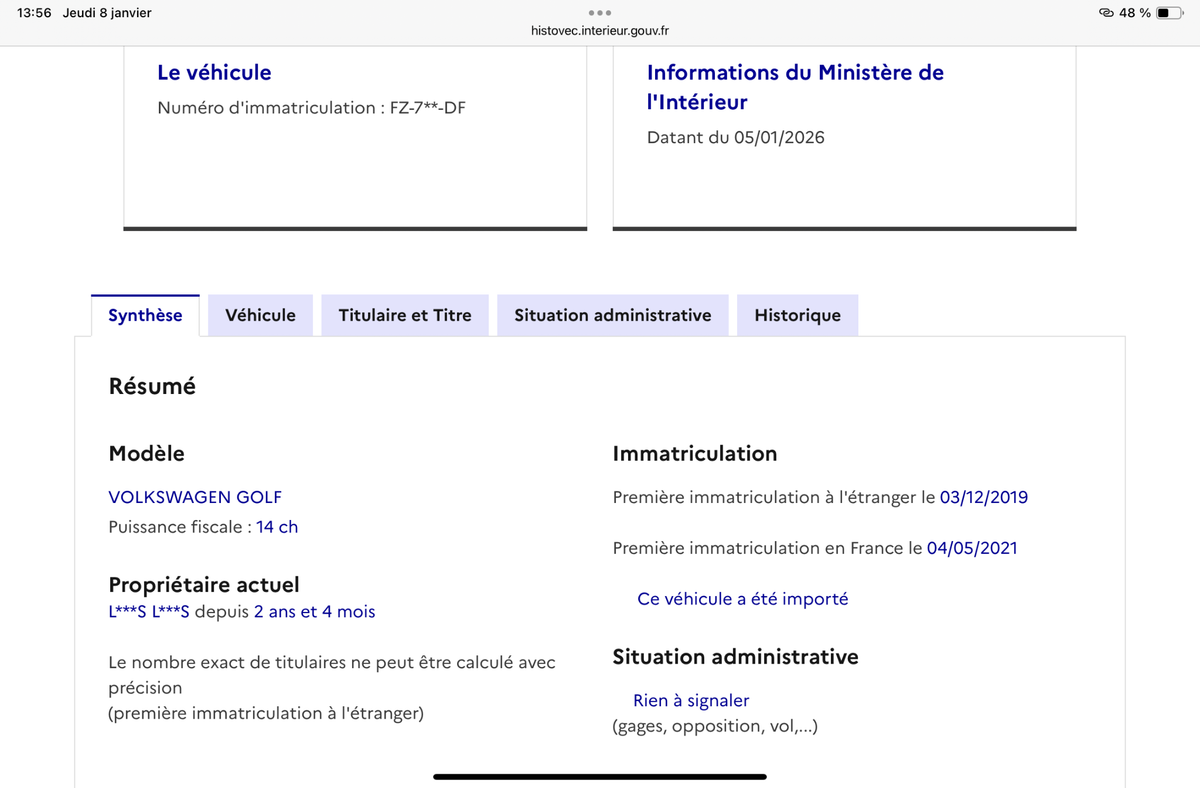Click French registration date 04/05/2021
This screenshot has width=1200, height=788.
pos(972,548)
